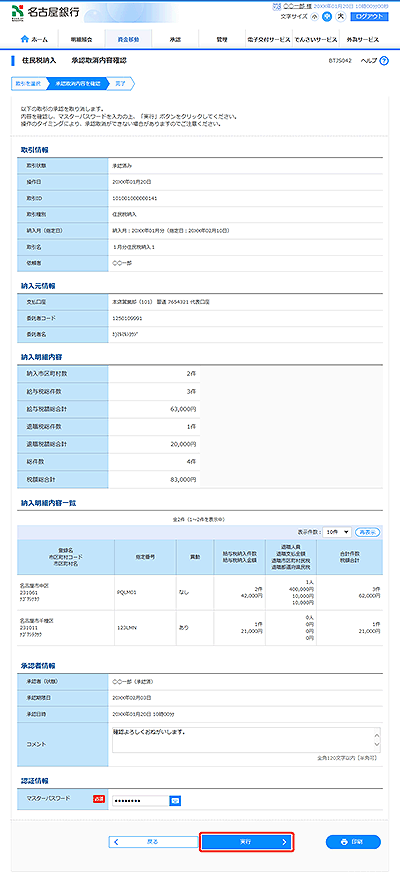Viewport: 400px width, 887px height.
Task: Click the 給与税額総合計 value 63,000円
Action: tap(182, 408)
